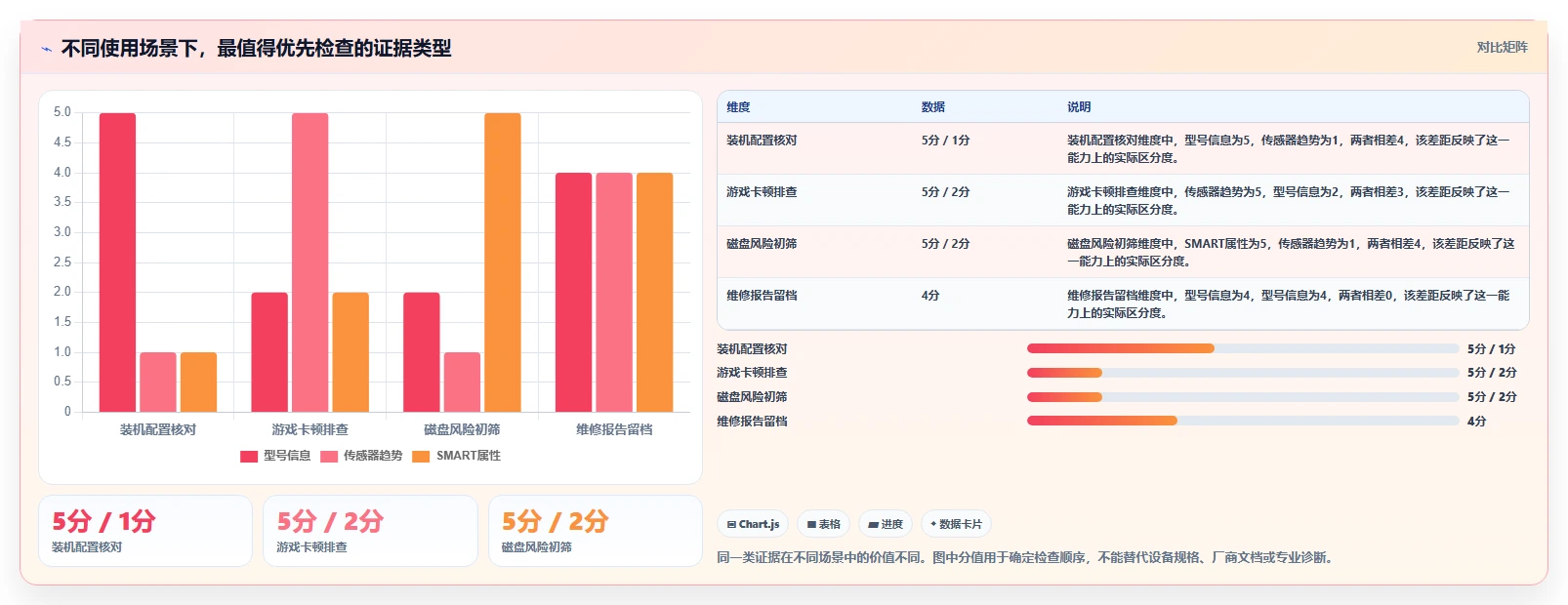This screenshot has width=1568, height=605.
Task: Click the 5.0 y-axis tick label
Action: 62,112
